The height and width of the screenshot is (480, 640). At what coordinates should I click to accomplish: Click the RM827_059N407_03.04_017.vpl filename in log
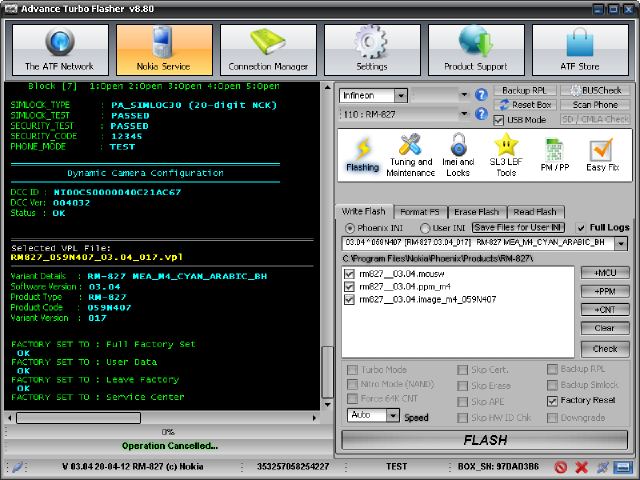click(97, 258)
